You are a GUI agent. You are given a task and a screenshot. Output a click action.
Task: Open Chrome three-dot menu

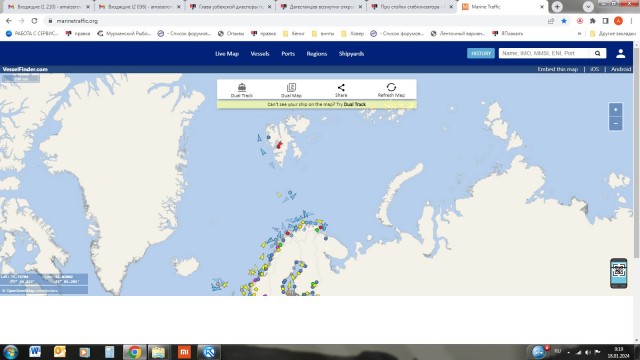point(631,21)
